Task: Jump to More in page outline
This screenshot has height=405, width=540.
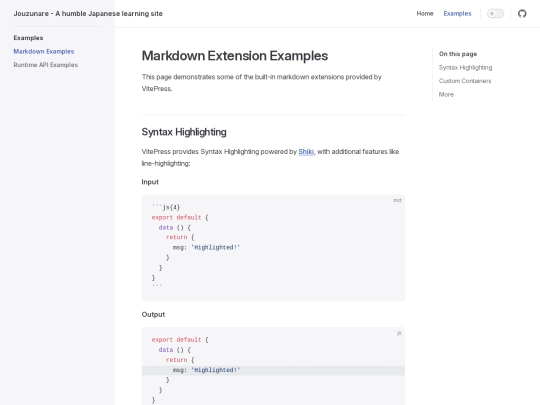Action: click(446, 94)
